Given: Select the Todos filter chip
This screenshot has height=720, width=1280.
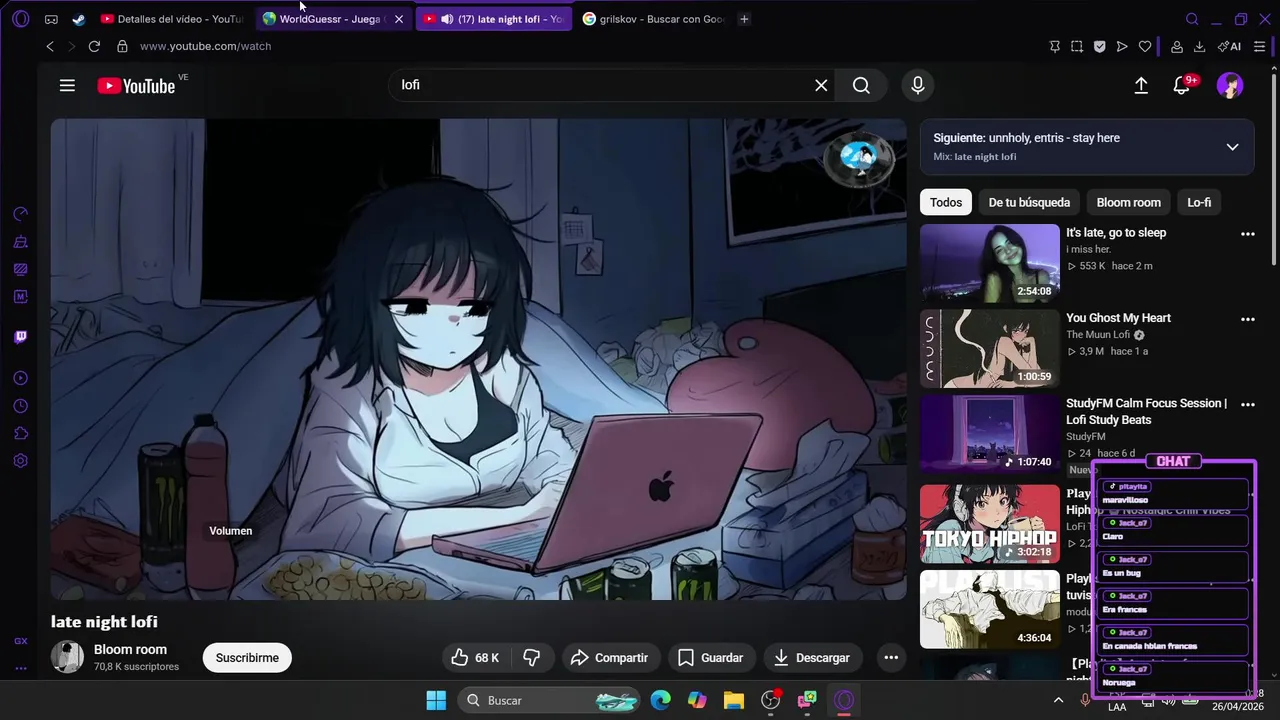Looking at the screenshot, I should click(945, 202).
